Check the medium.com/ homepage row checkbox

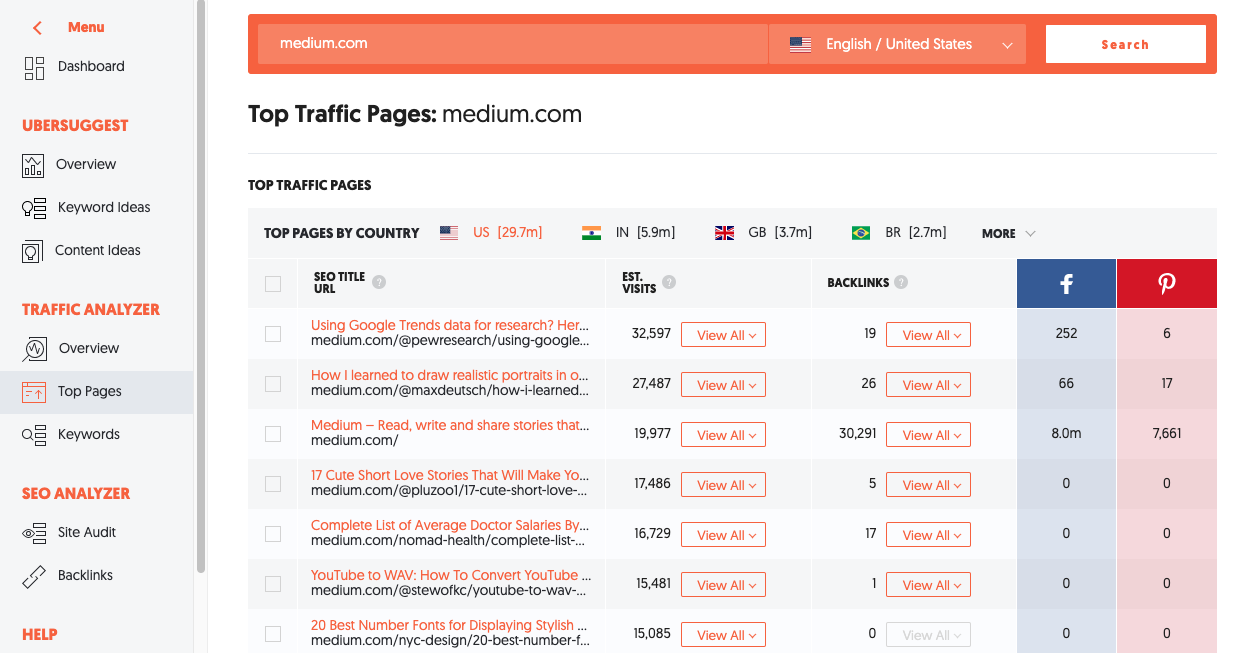(x=273, y=434)
